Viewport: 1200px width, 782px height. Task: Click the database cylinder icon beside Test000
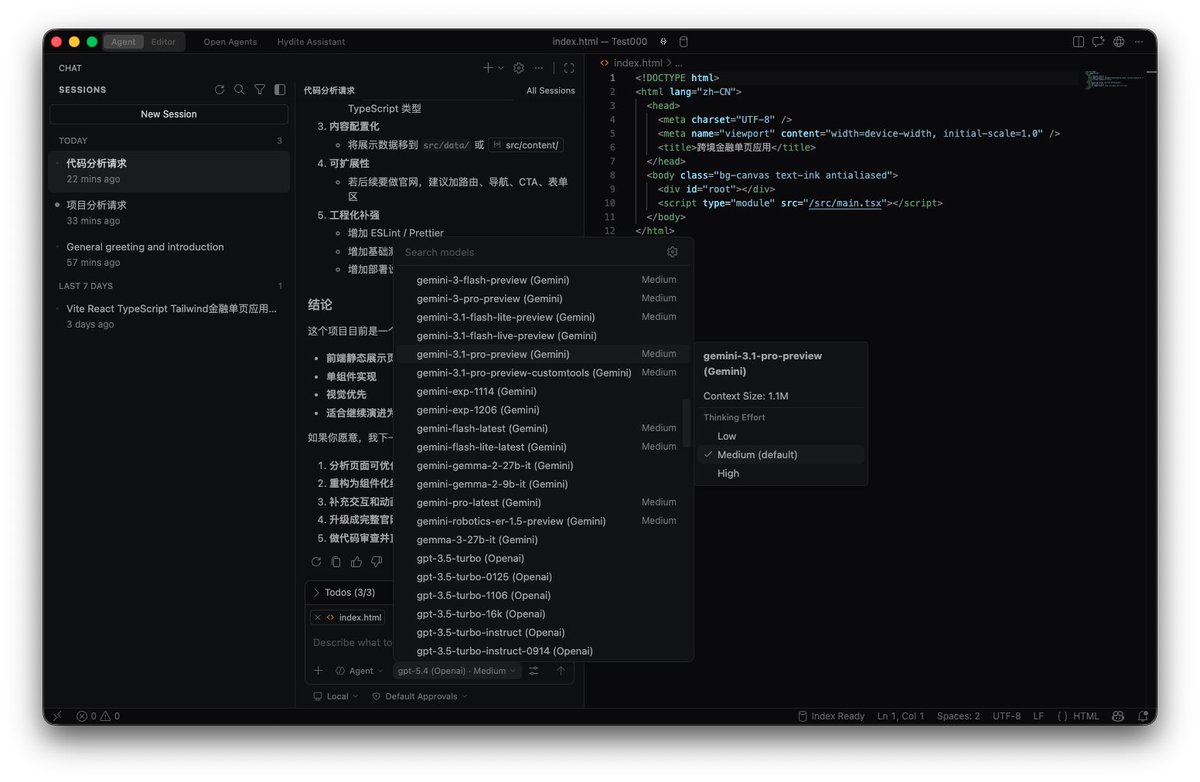[x=684, y=42]
